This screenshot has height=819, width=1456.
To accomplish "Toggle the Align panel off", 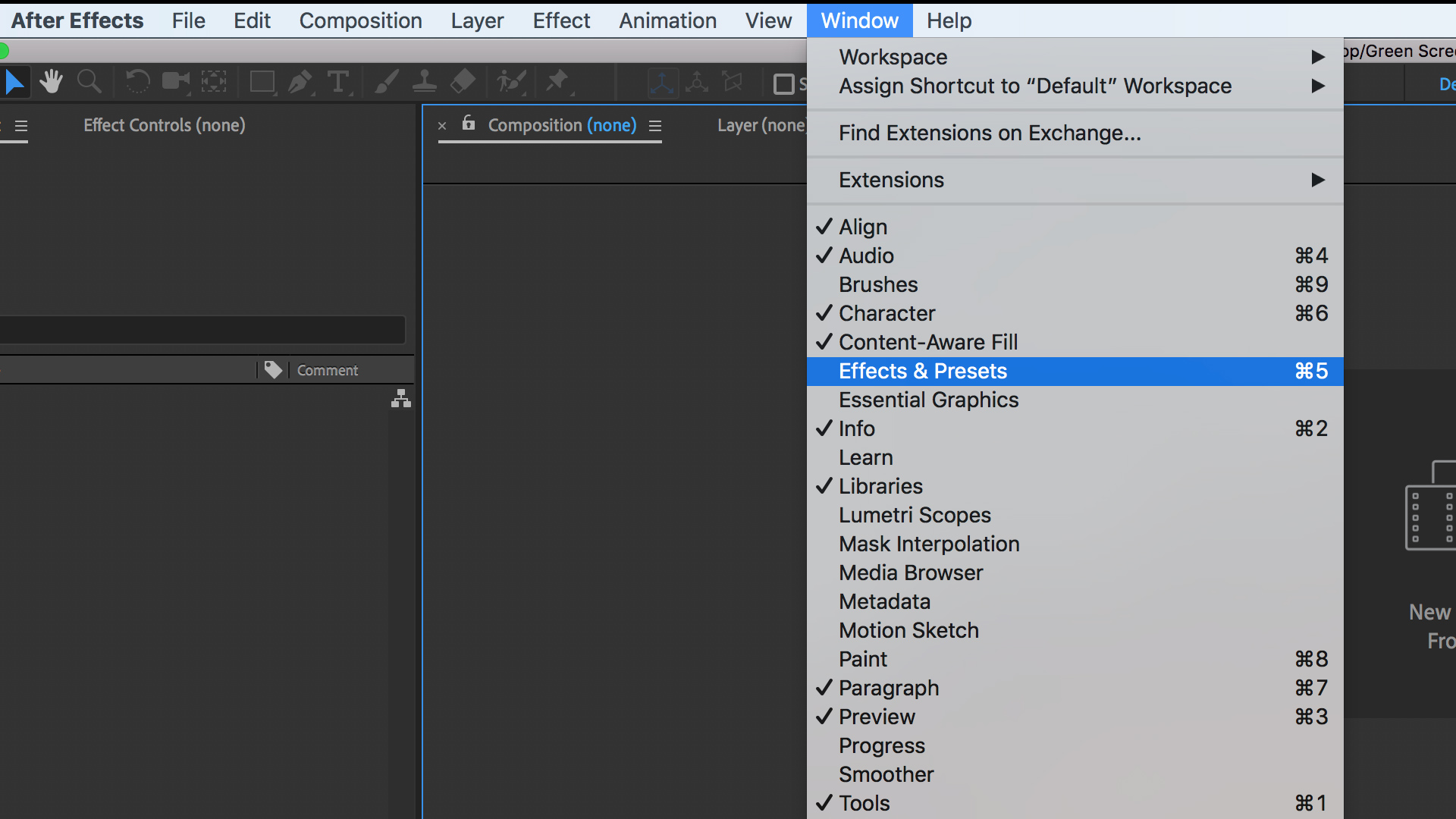I will click(x=863, y=227).
